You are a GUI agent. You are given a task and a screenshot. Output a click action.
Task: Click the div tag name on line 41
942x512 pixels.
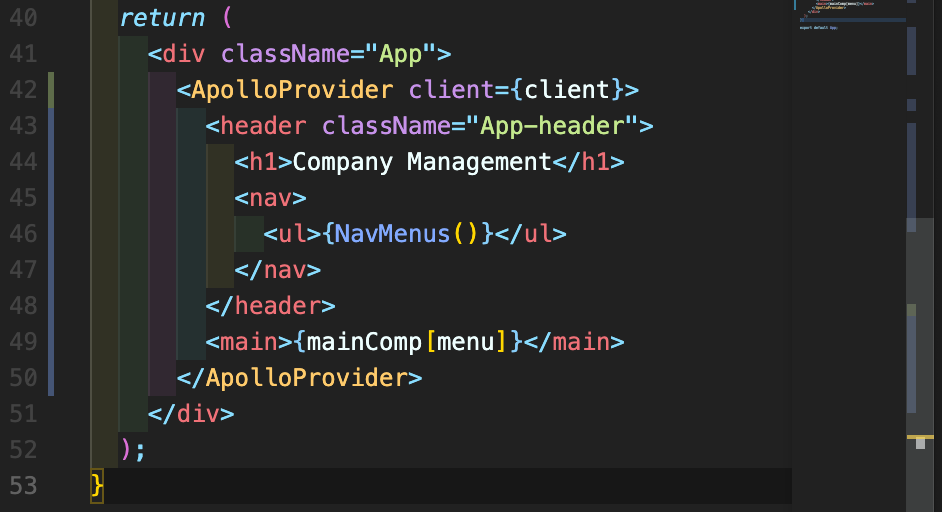click(x=184, y=54)
